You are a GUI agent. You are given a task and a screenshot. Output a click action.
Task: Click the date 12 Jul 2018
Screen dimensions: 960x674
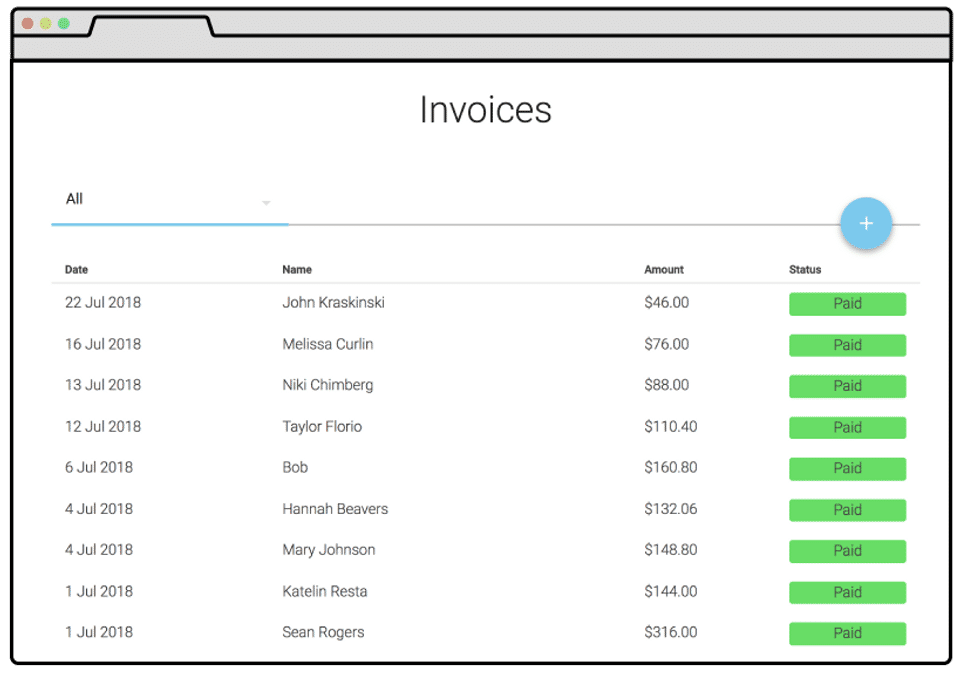click(103, 427)
